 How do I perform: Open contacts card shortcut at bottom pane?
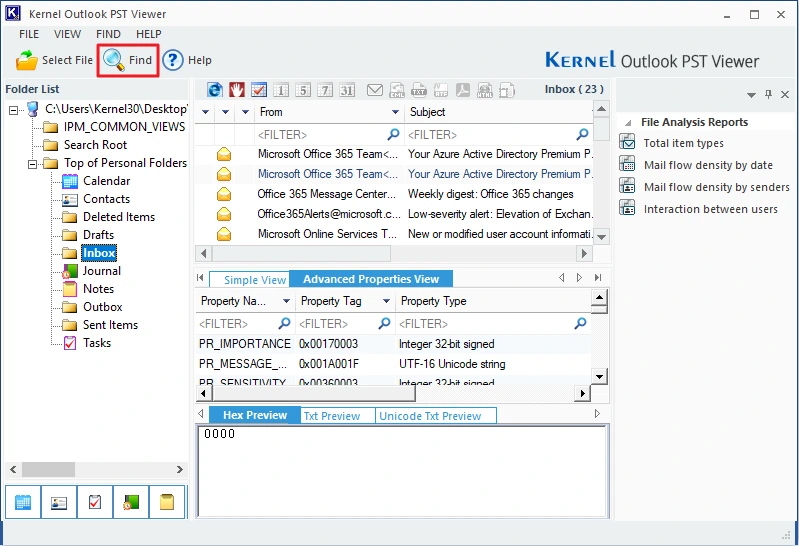click(59, 502)
